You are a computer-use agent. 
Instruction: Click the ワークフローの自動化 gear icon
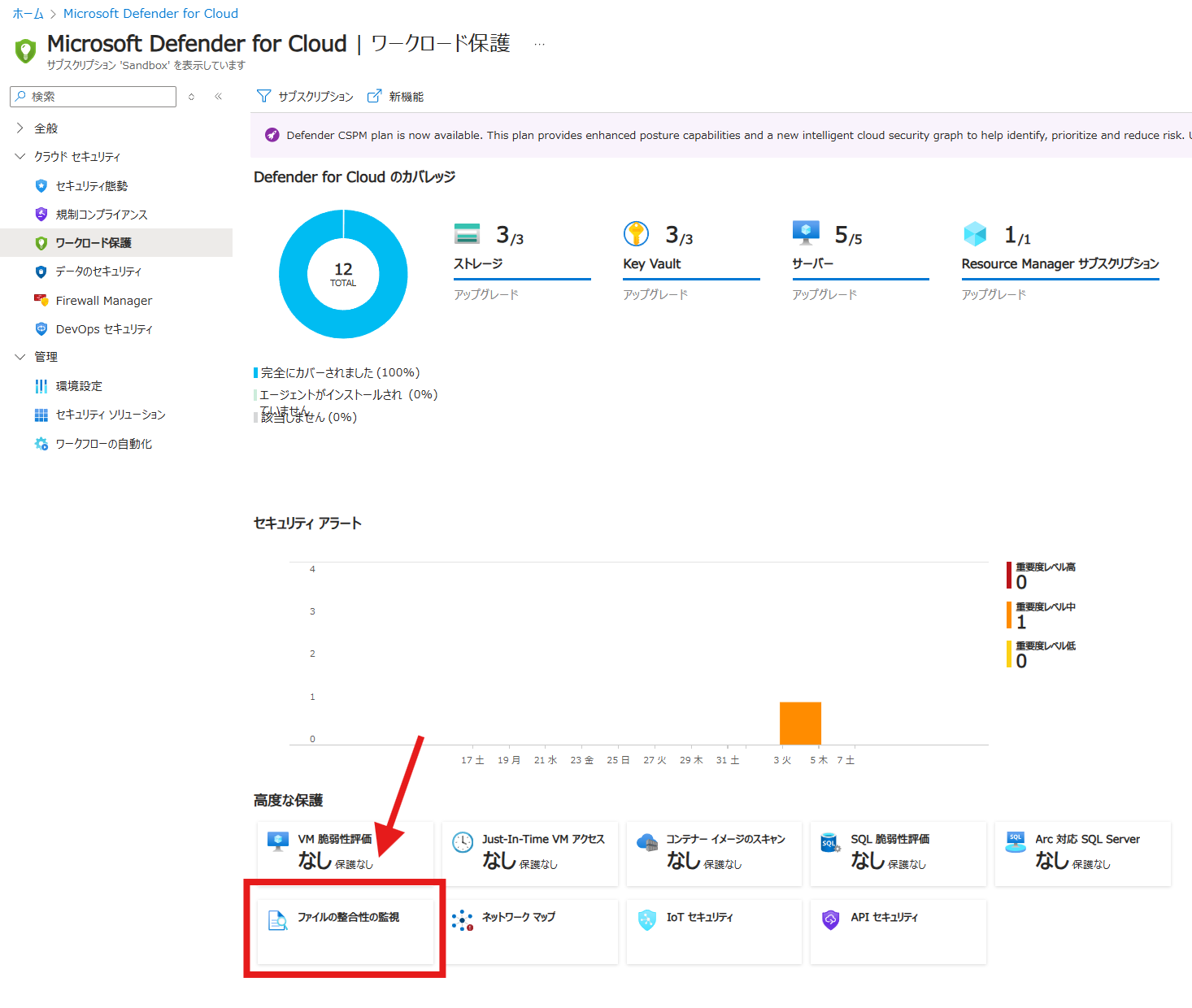click(x=41, y=444)
